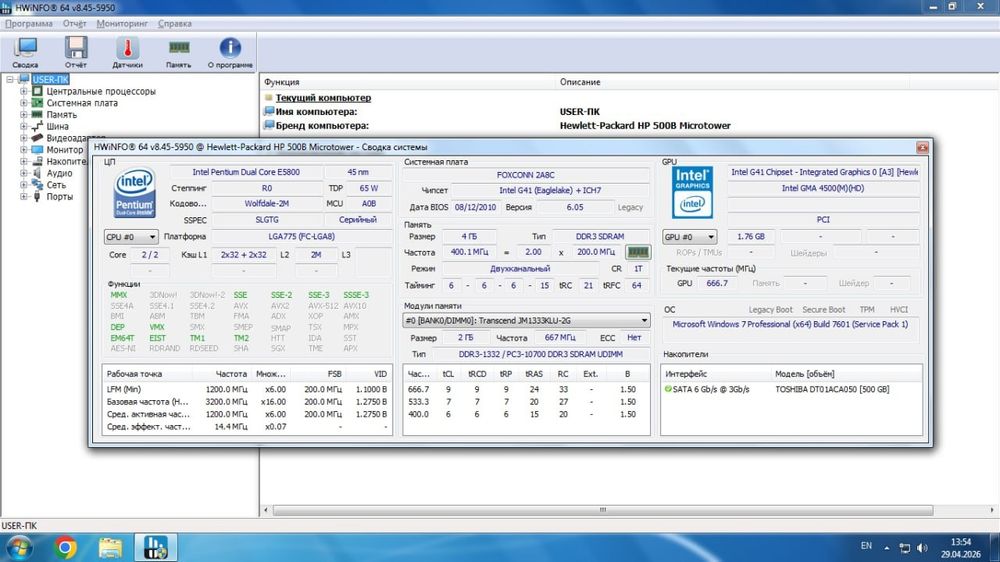Open the GPU #0 selector dropdown
The image size is (1000, 562).
pyautogui.click(x=689, y=237)
